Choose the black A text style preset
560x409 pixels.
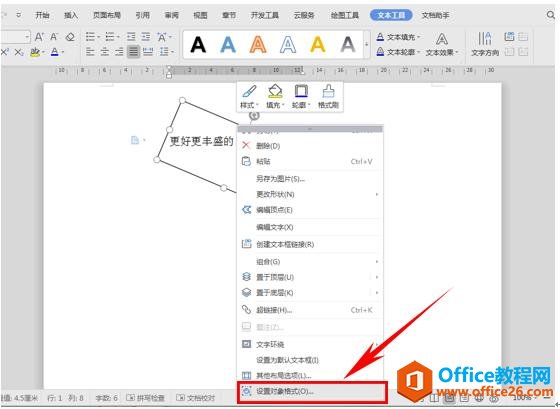pos(198,45)
